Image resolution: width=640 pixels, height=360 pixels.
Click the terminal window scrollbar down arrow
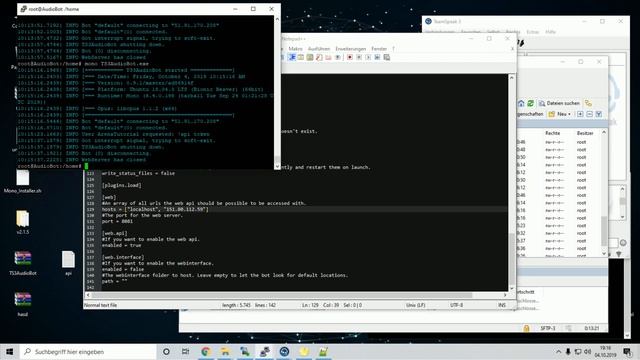click(278, 167)
